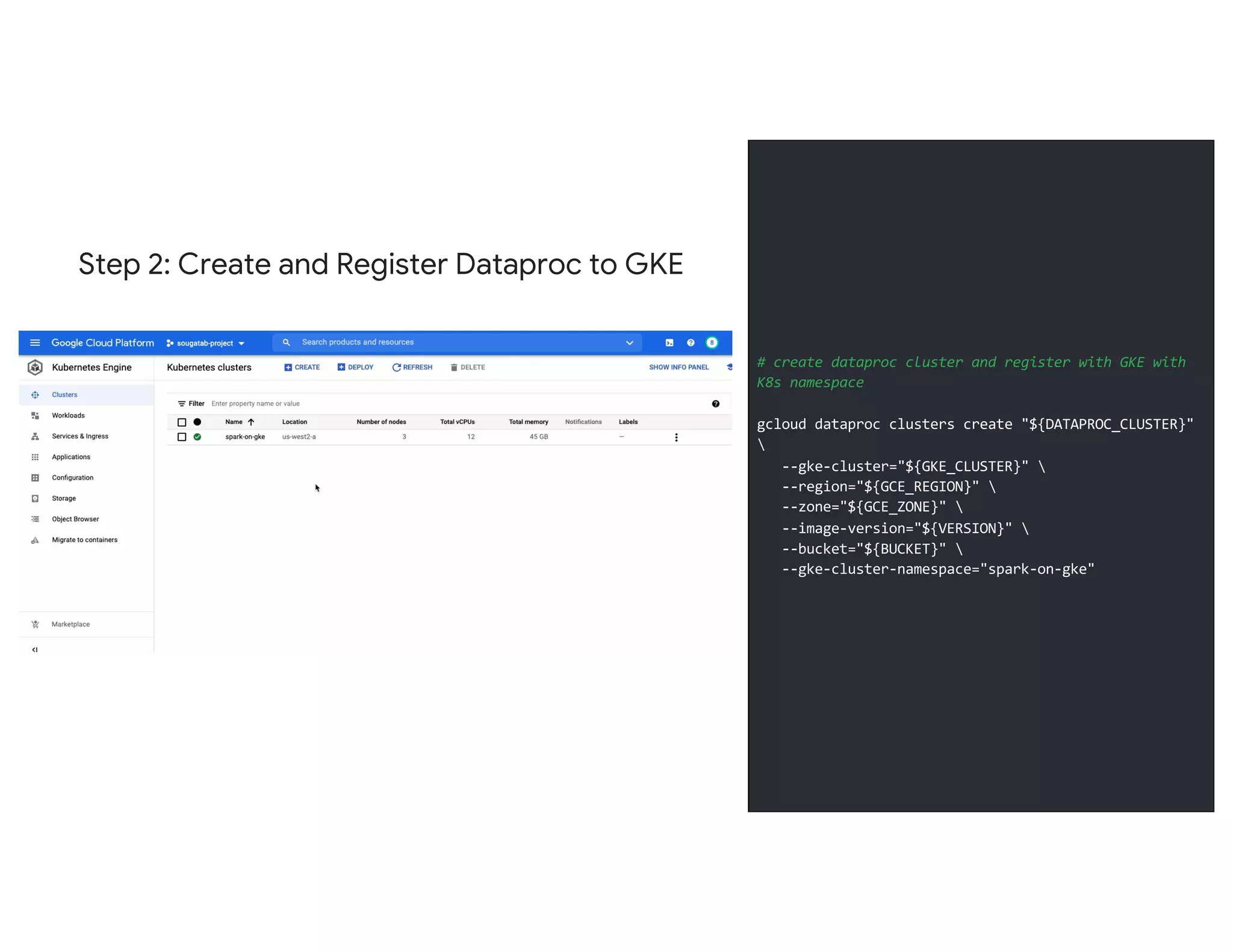
Task: Open the help question mark icon in top bar
Action: (691, 342)
